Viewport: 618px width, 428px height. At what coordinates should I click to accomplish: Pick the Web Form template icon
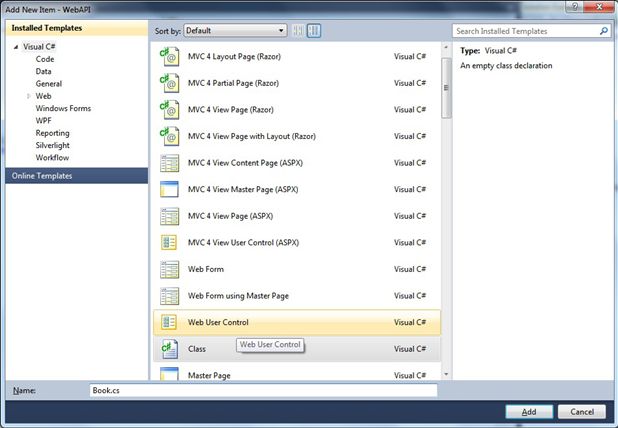(x=169, y=269)
